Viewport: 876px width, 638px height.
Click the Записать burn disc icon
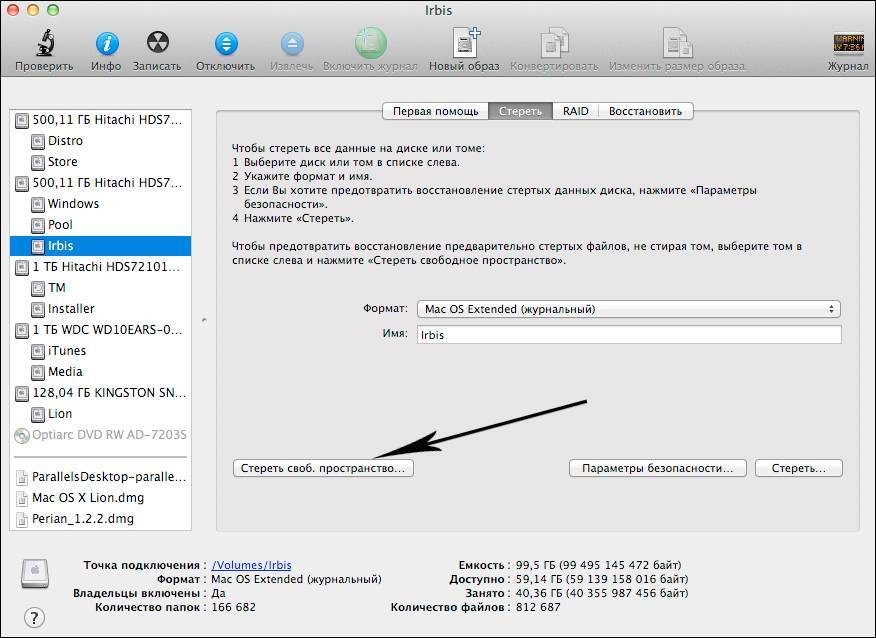pyautogui.click(x=157, y=44)
